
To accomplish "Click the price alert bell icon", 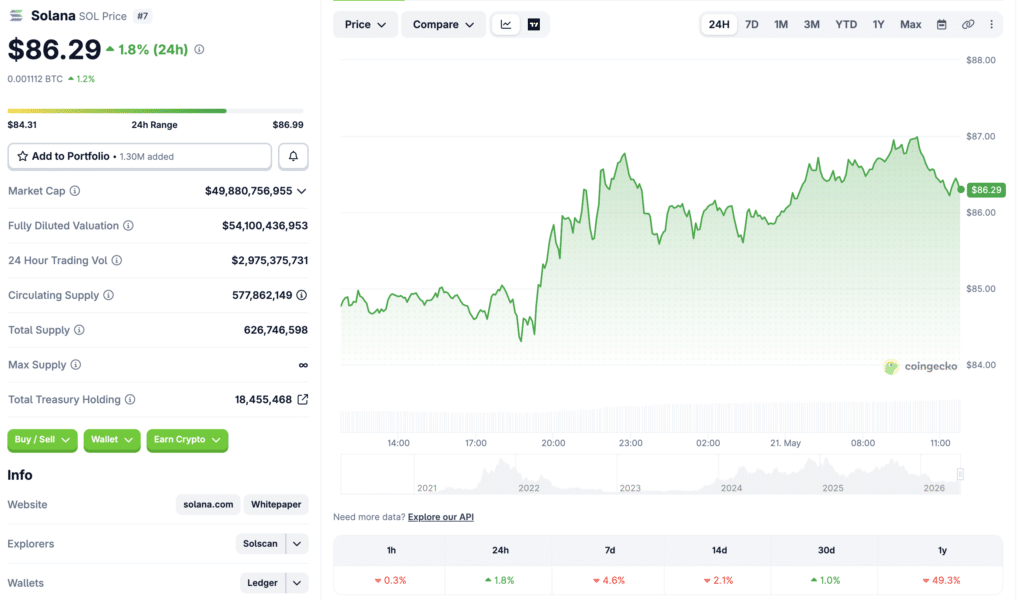I will click(293, 156).
